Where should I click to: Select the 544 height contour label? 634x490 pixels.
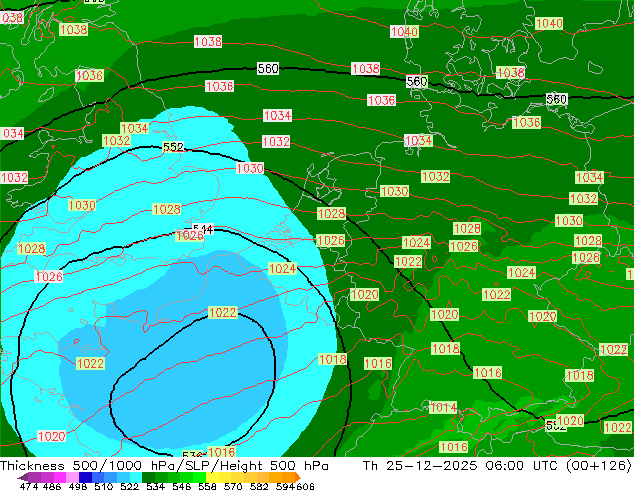[x=203, y=229]
